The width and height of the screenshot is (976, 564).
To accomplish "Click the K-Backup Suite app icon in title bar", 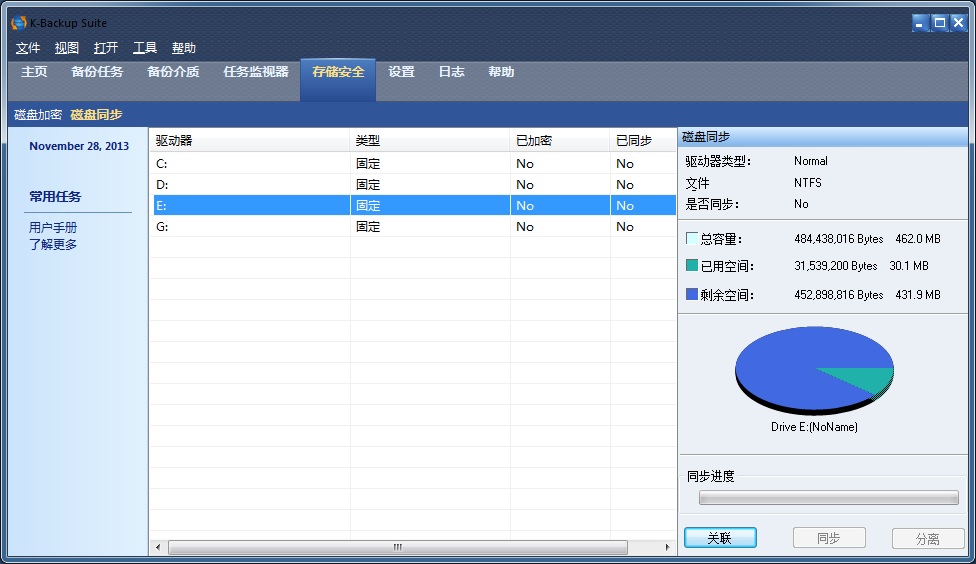I will (19, 23).
